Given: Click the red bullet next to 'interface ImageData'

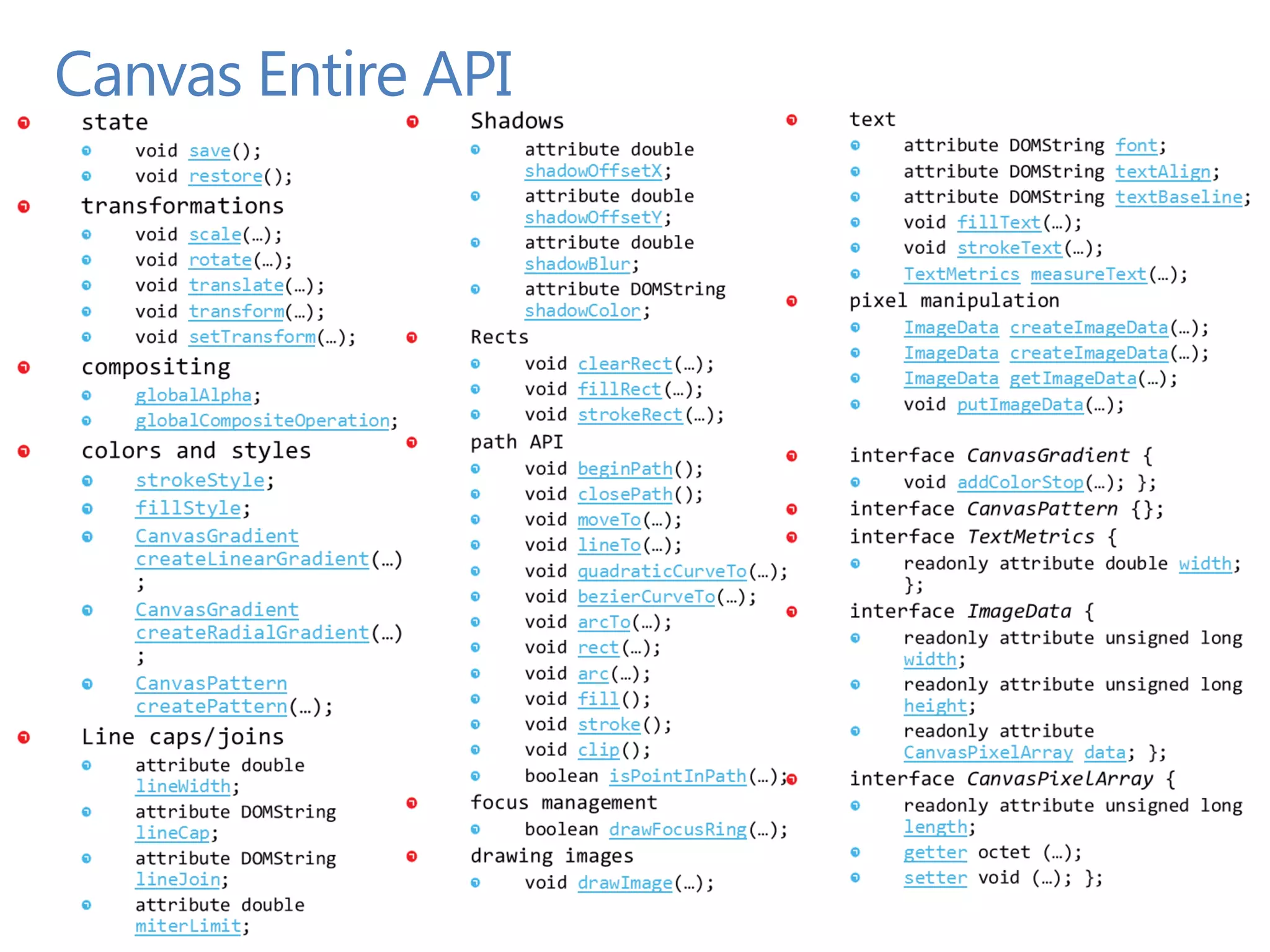Looking at the screenshot, I should tap(791, 612).
